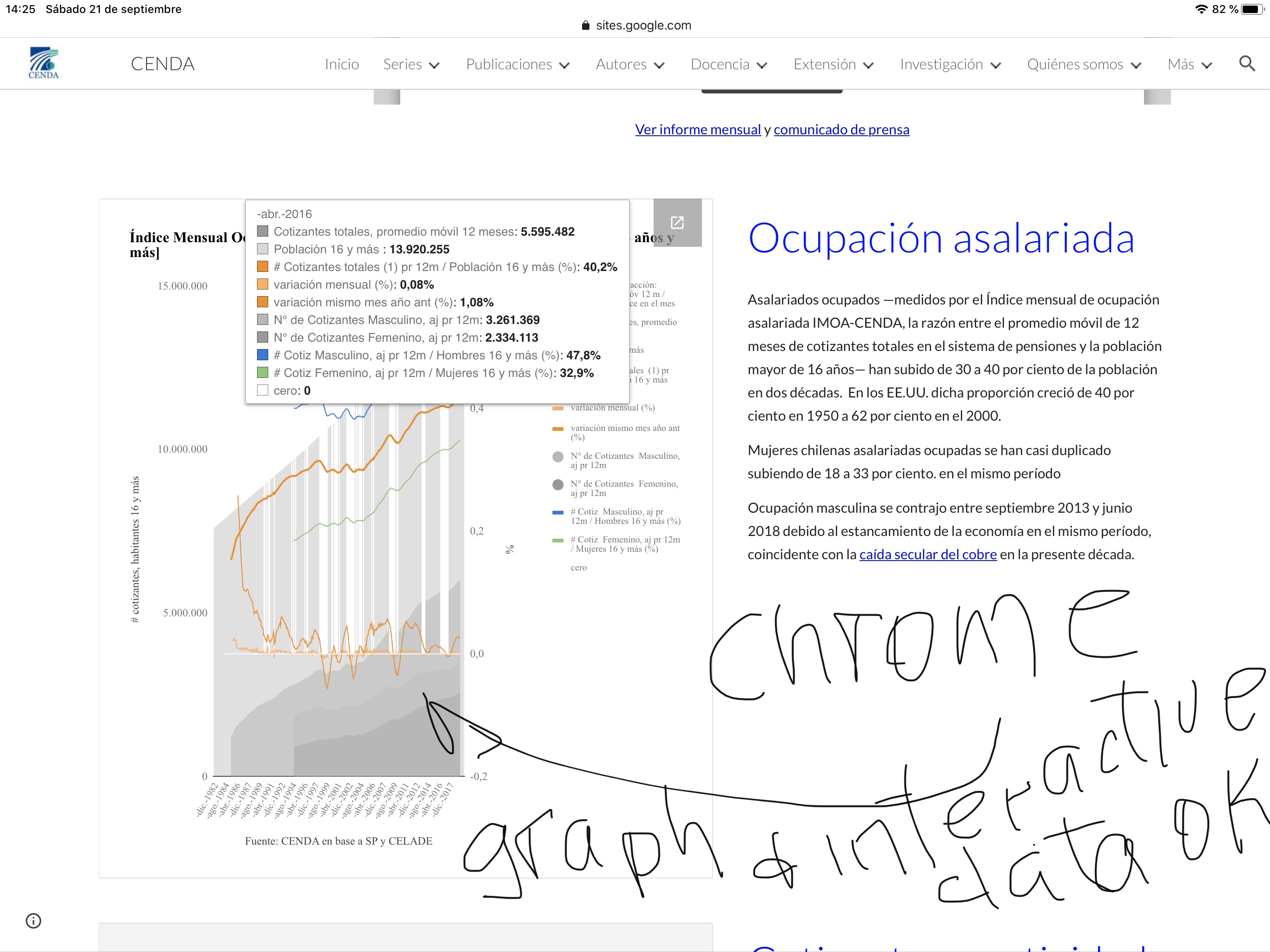Tap the address bar lock icon
1270x952 pixels.
[585, 25]
